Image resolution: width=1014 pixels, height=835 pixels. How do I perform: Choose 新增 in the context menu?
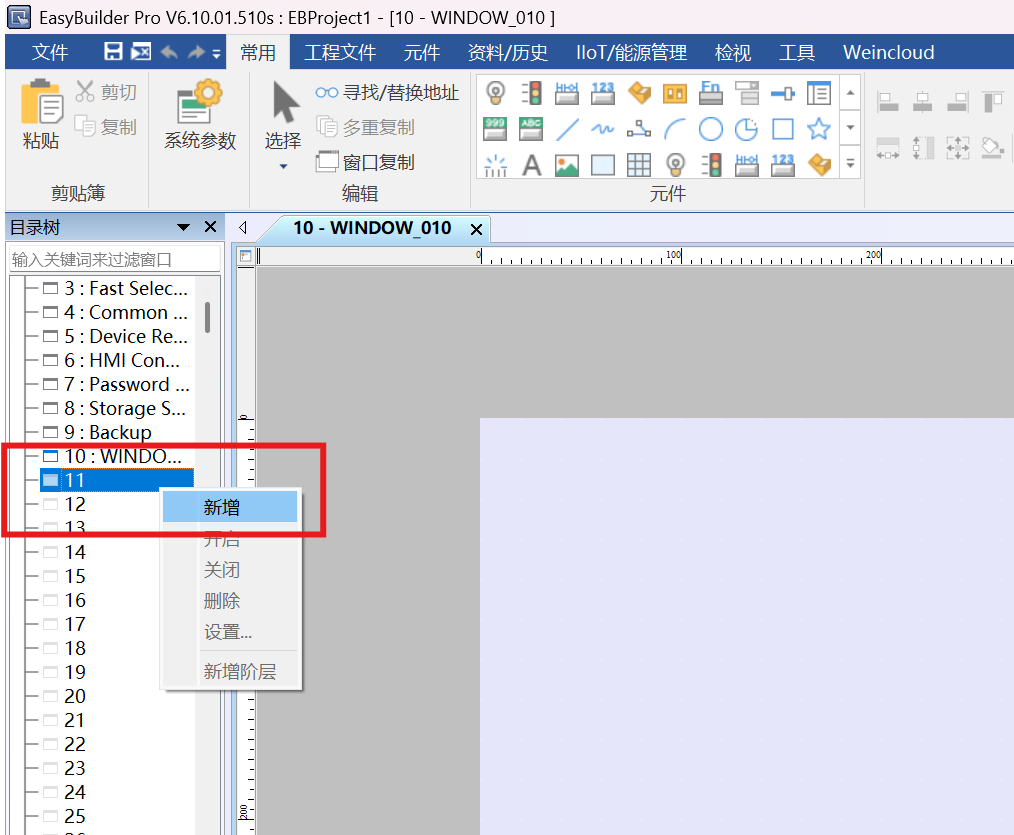(230, 507)
